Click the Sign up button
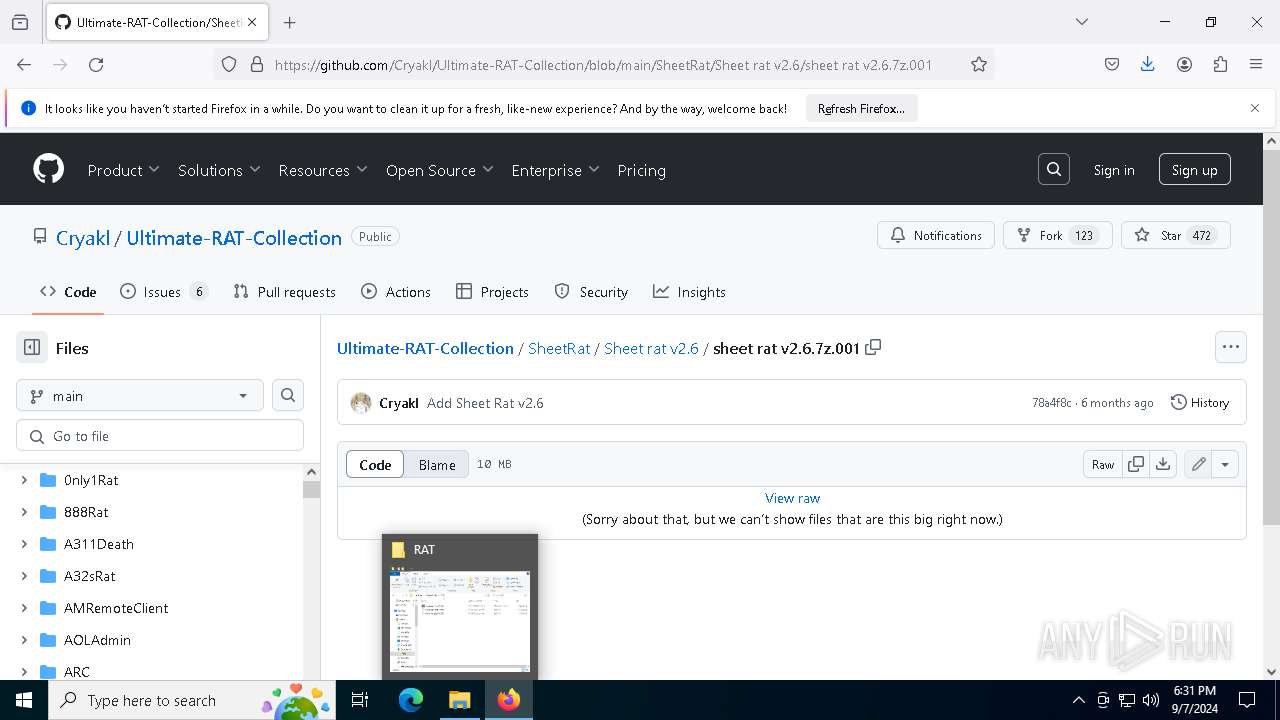Image resolution: width=1280 pixels, height=720 pixels. point(1195,170)
